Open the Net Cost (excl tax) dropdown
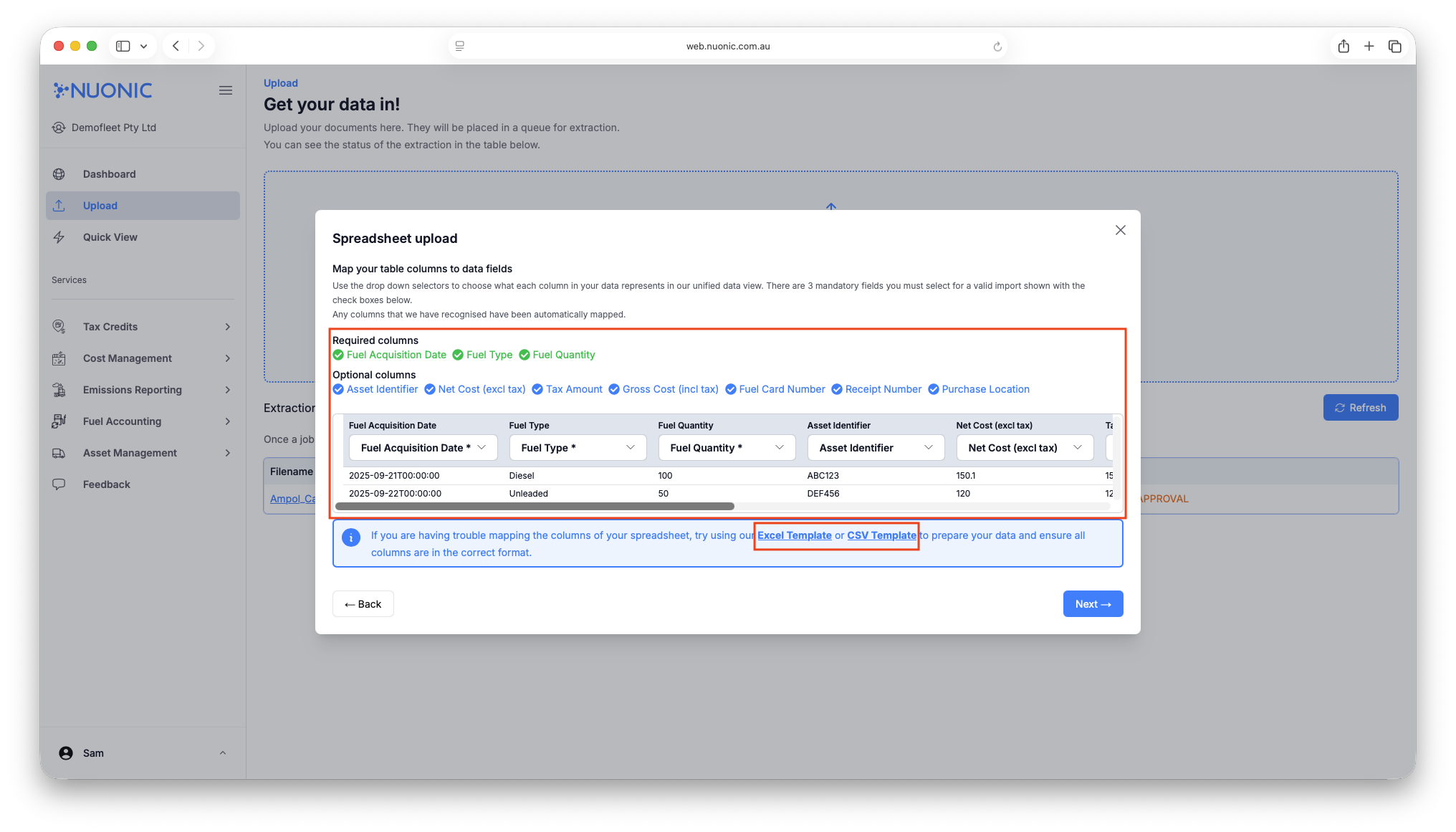This screenshot has width=1456, height=832. point(1024,448)
